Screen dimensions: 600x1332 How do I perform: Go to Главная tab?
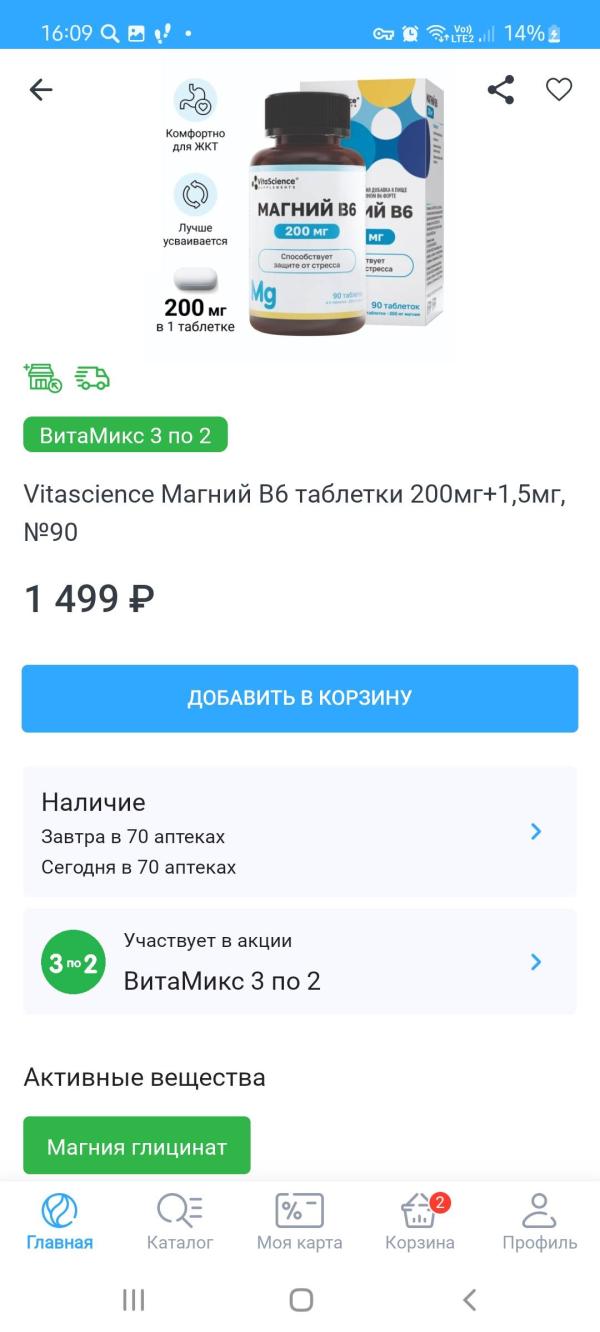pos(60,1222)
